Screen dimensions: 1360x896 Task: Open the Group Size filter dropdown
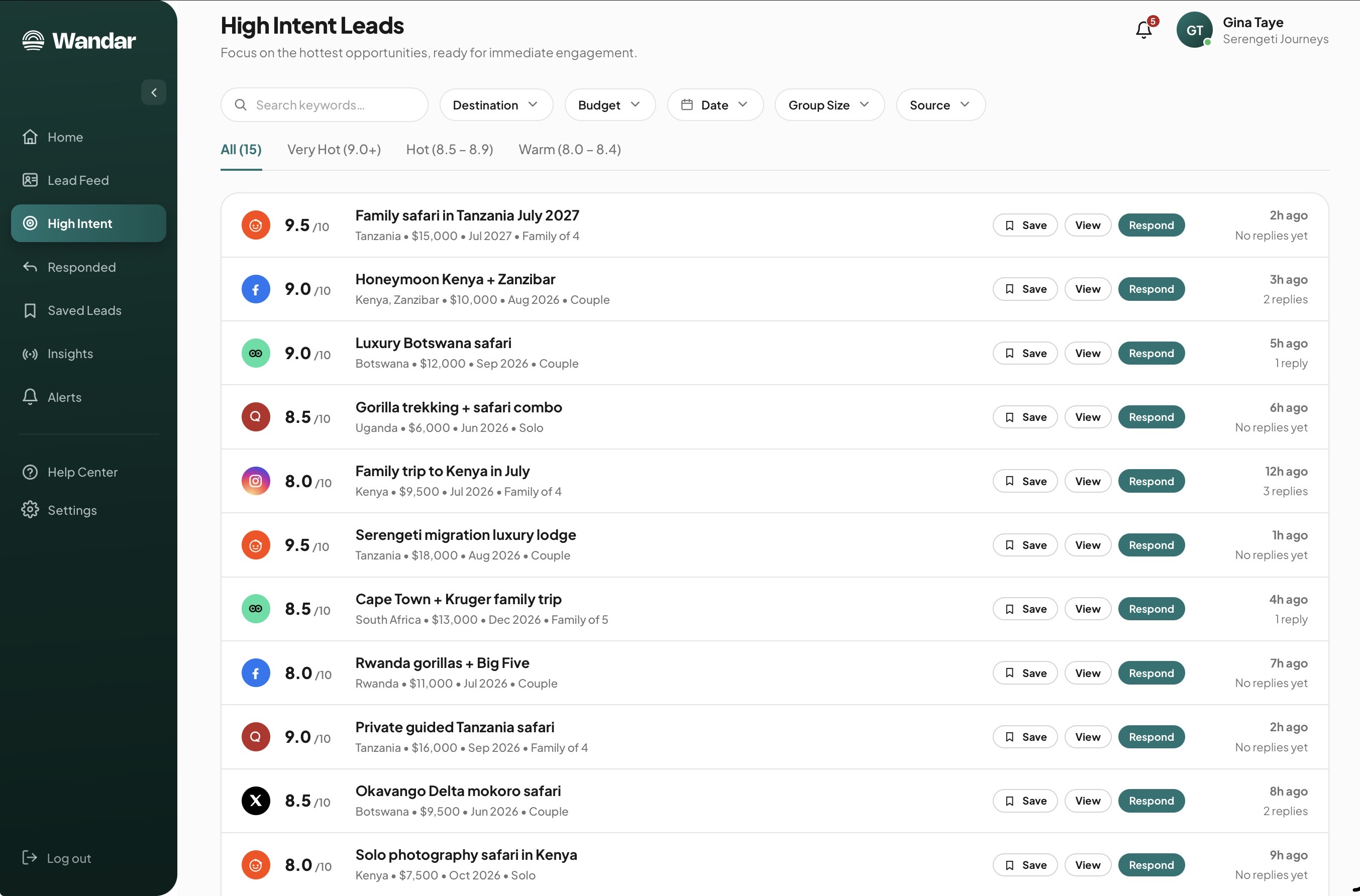click(829, 105)
